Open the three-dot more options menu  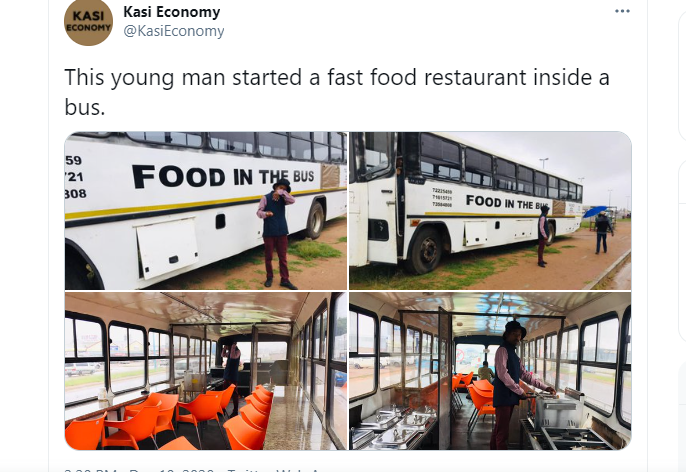pos(622,11)
